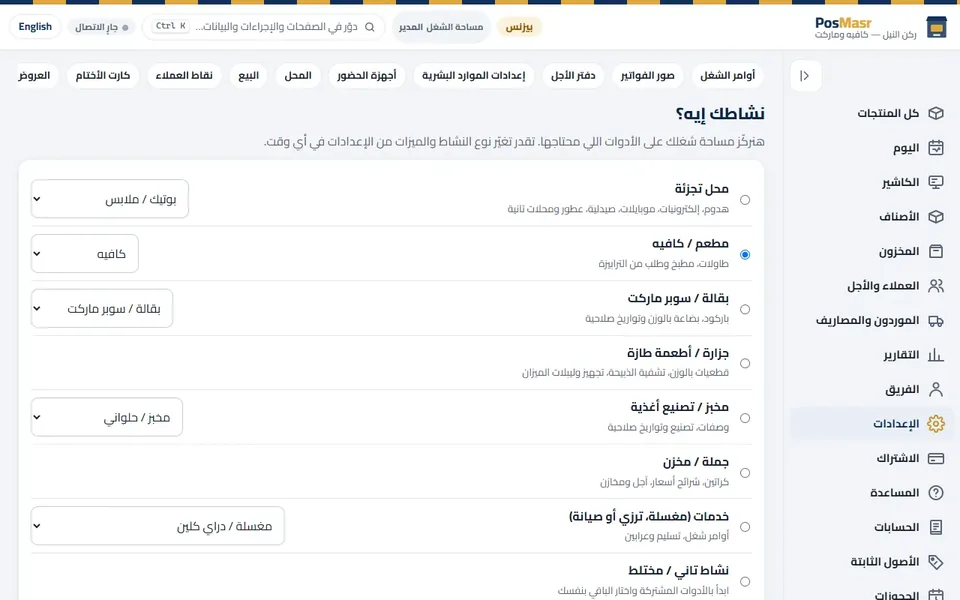Click the tag icon next to الأصول الثابتة
This screenshot has height=600, width=960.
(x=936, y=562)
